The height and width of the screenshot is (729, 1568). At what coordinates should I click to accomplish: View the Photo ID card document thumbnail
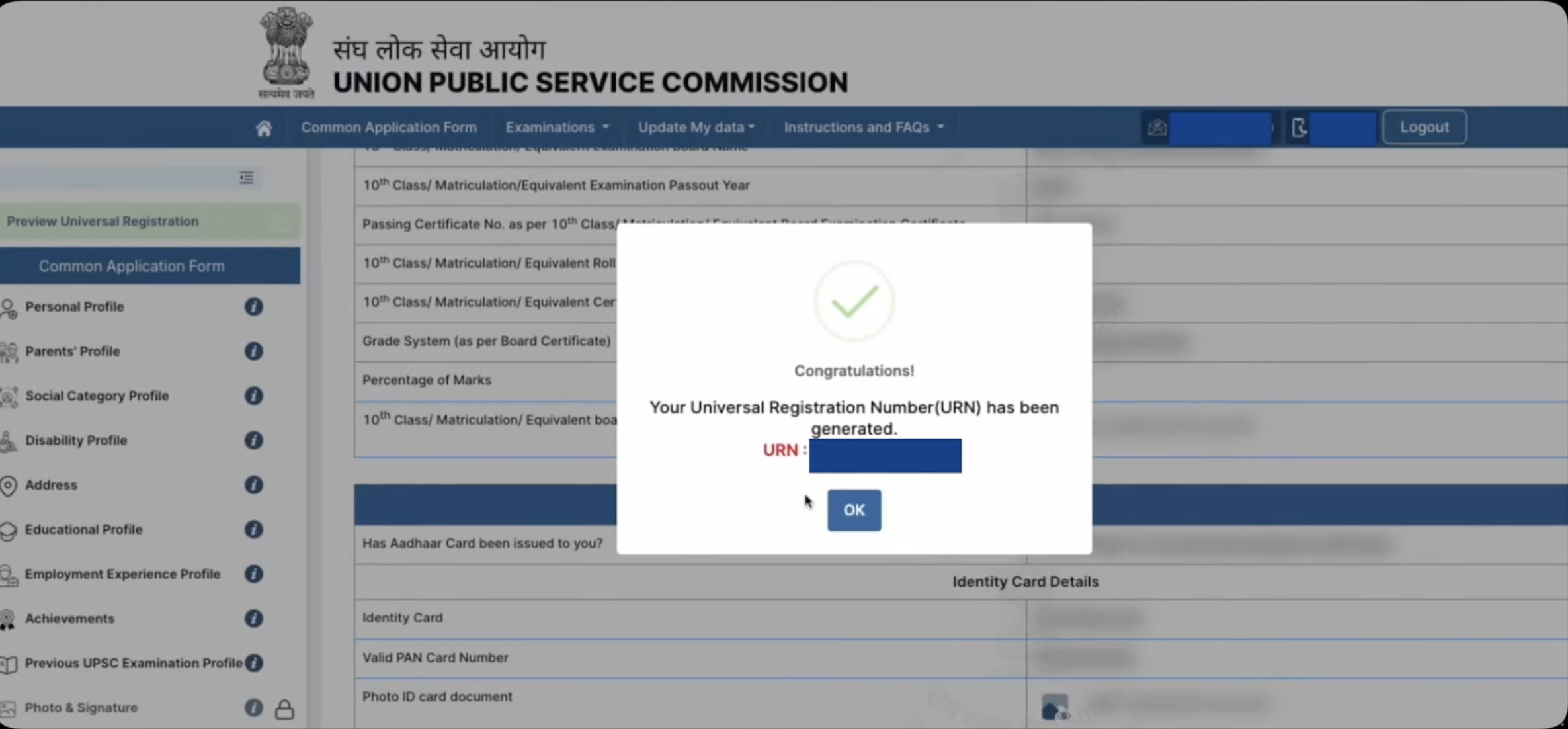click(x=1055, y=707)
